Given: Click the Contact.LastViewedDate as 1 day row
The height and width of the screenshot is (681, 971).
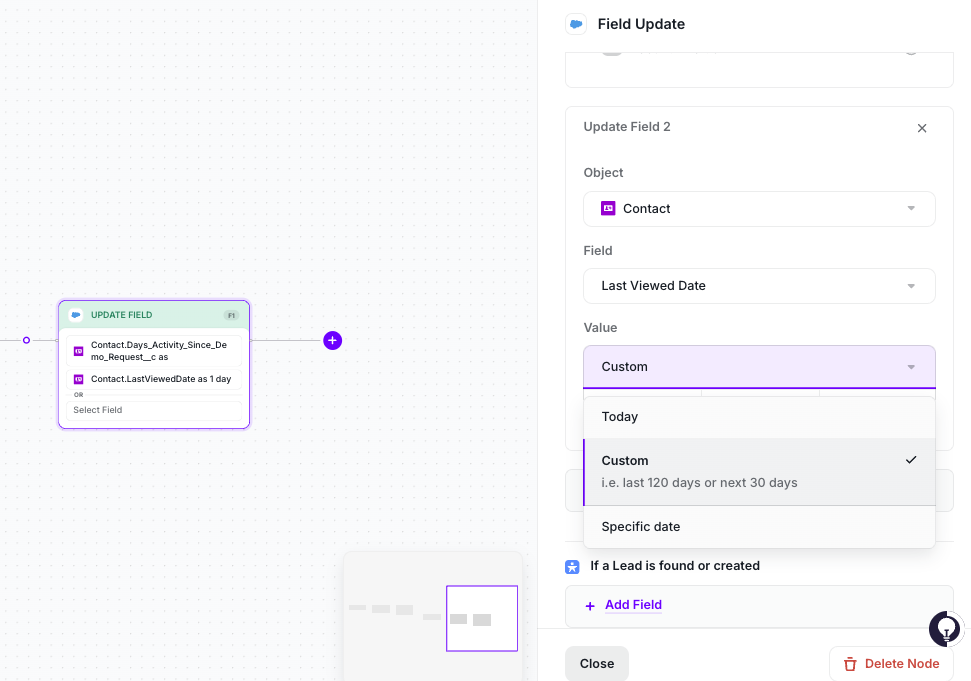Looking at the screenshot, I should pos(154,379).
